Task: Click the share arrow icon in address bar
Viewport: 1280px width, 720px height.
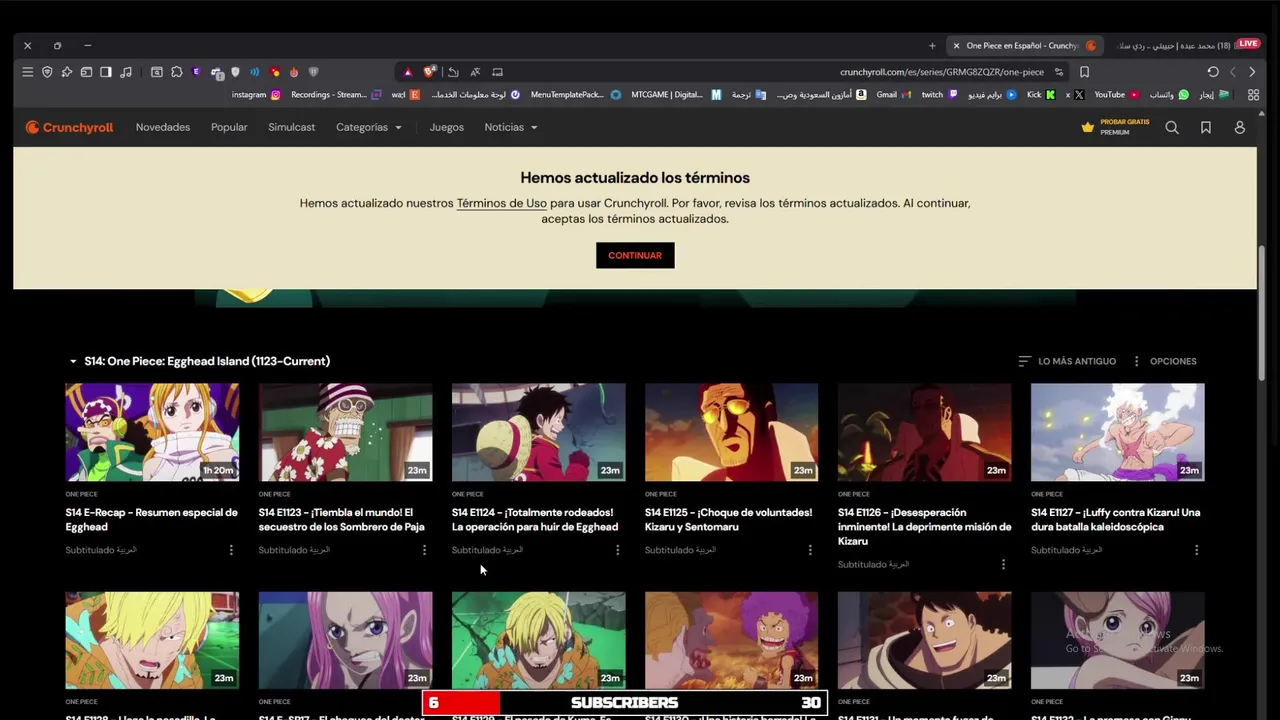Action: click(x=453, y=72)
